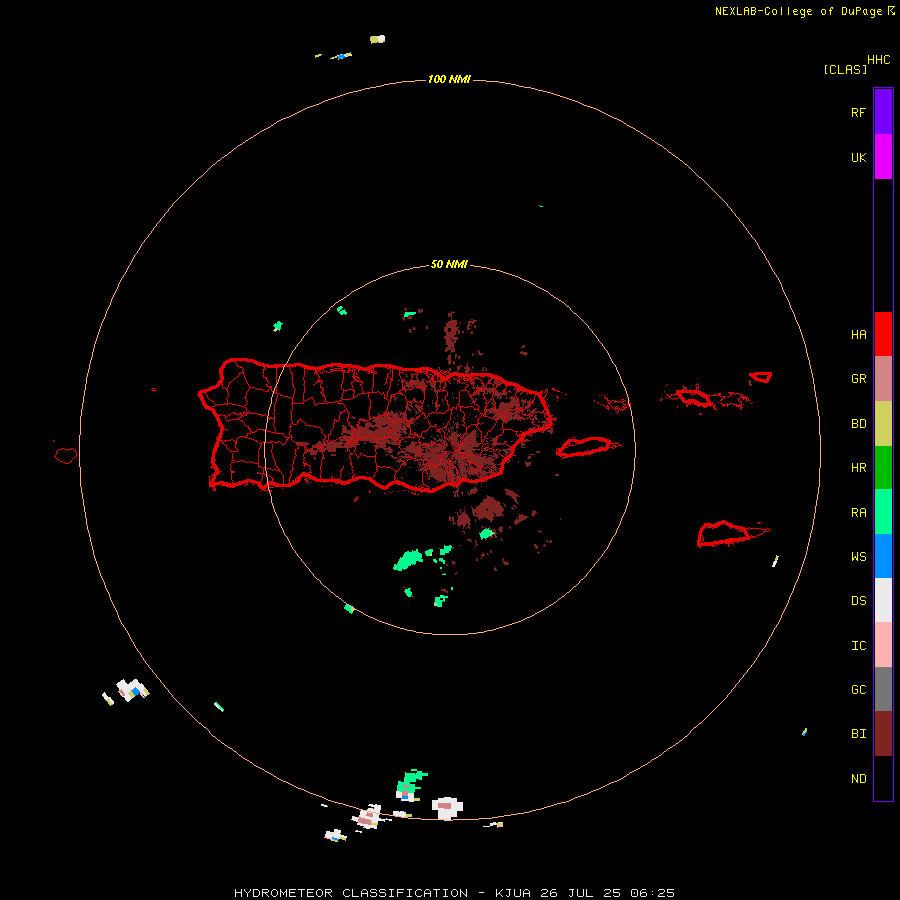
Task: Click the ND black legend swatch
Action: (x=883, y=778)
